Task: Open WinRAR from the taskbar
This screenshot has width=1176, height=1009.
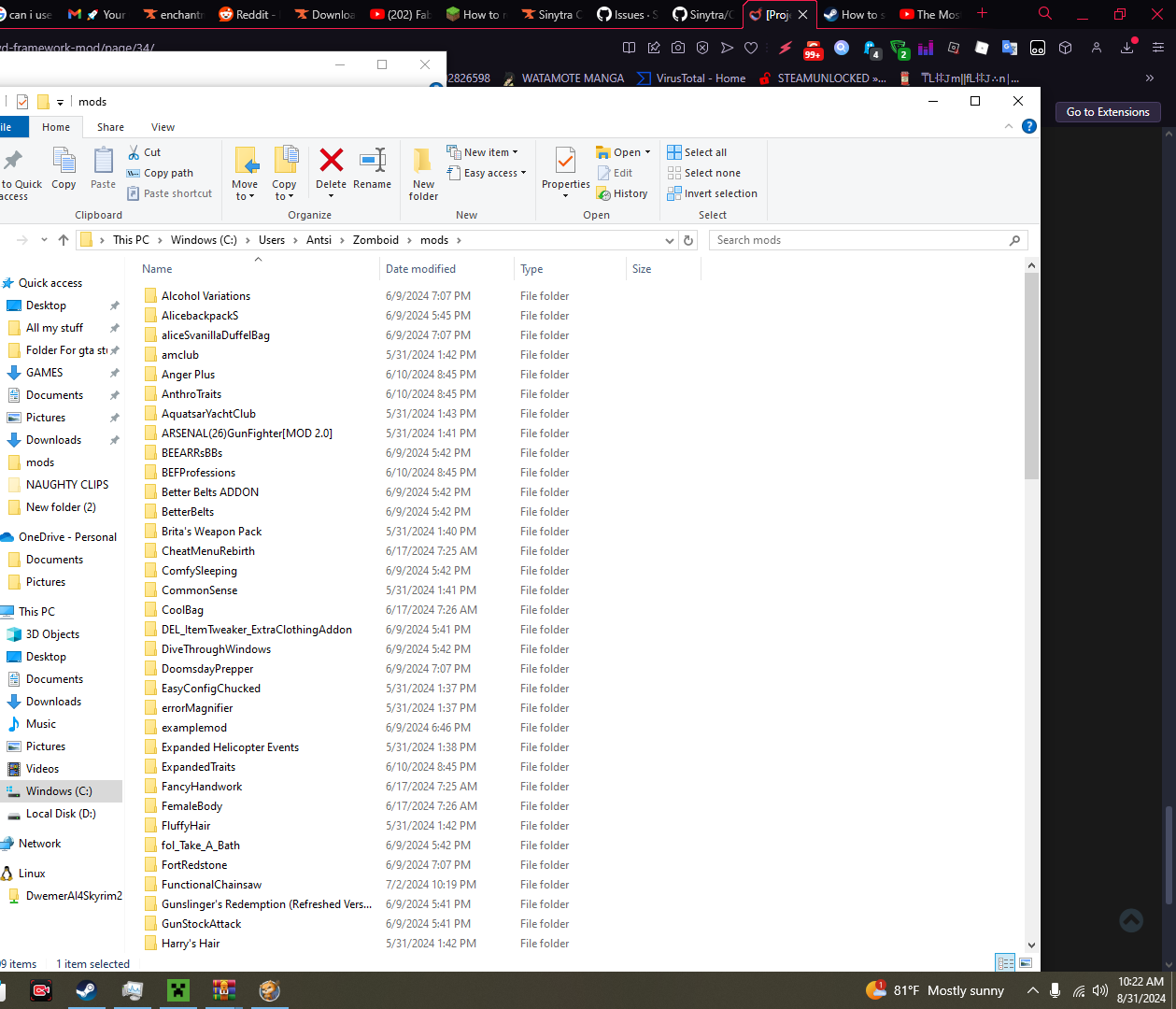Action: pos(223,990)
